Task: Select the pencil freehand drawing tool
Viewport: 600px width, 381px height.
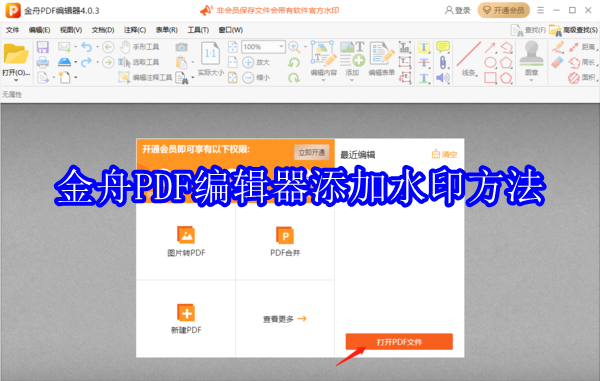Action: tap(558, 47)
